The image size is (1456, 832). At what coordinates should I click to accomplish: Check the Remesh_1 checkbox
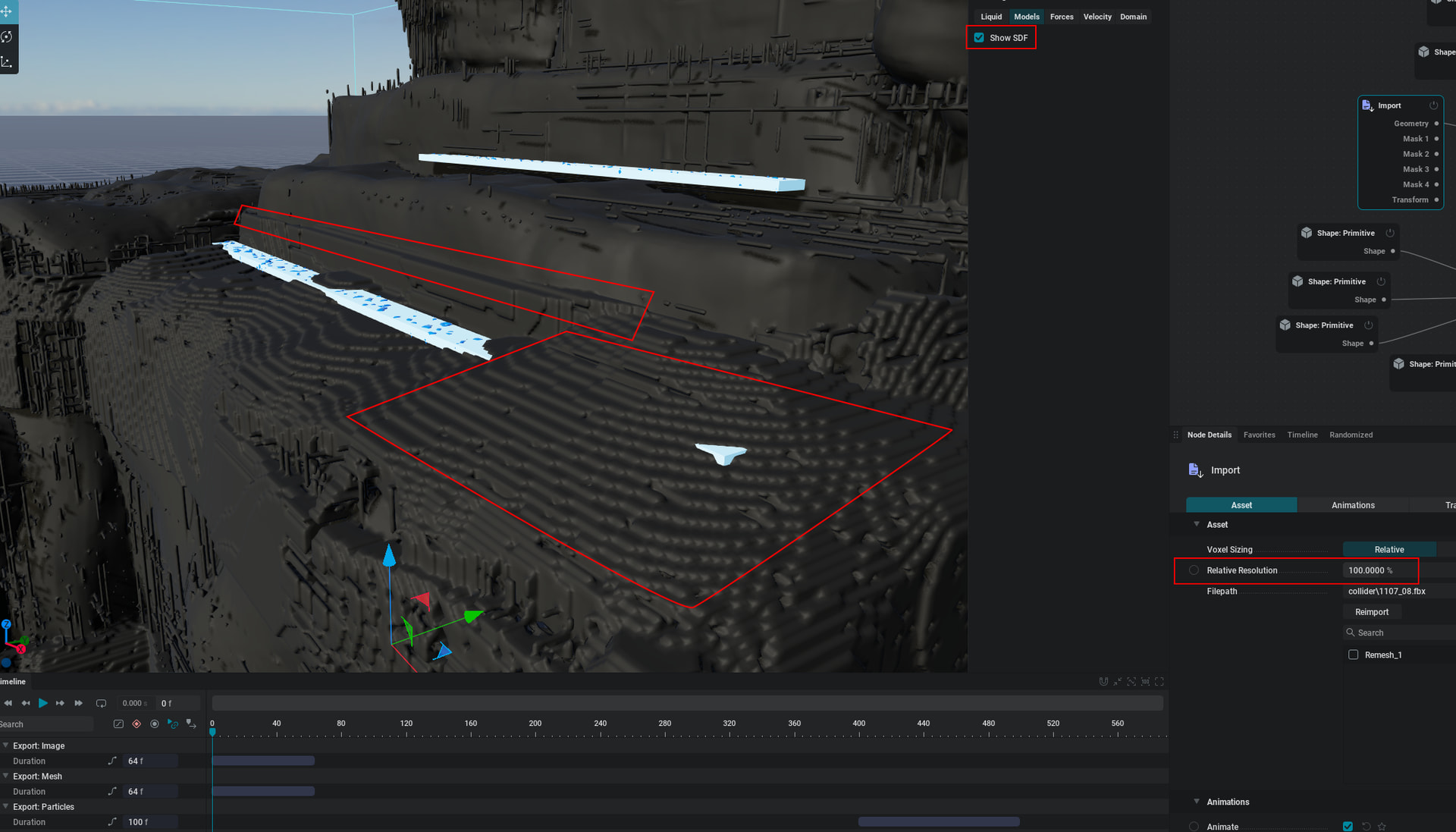(1354, 655)
